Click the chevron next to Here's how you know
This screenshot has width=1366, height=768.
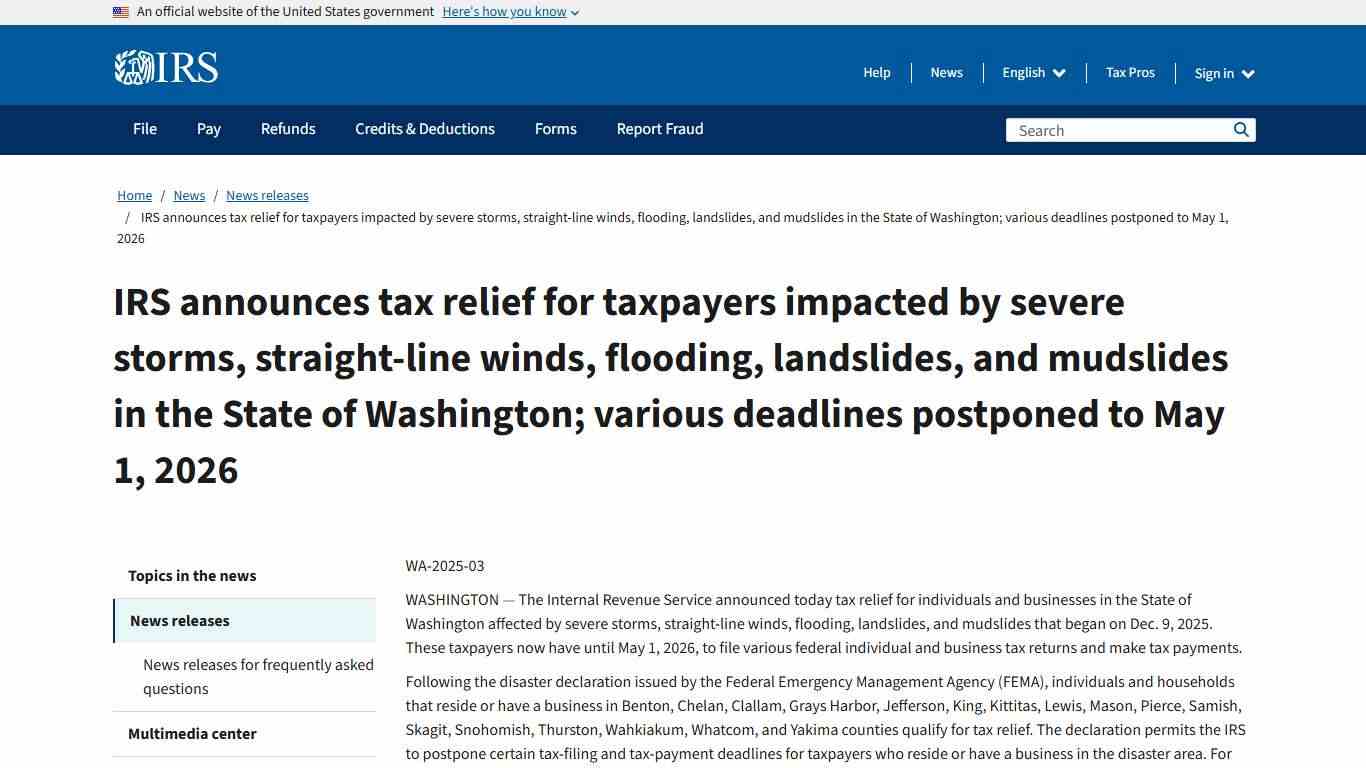pos(574,12)
